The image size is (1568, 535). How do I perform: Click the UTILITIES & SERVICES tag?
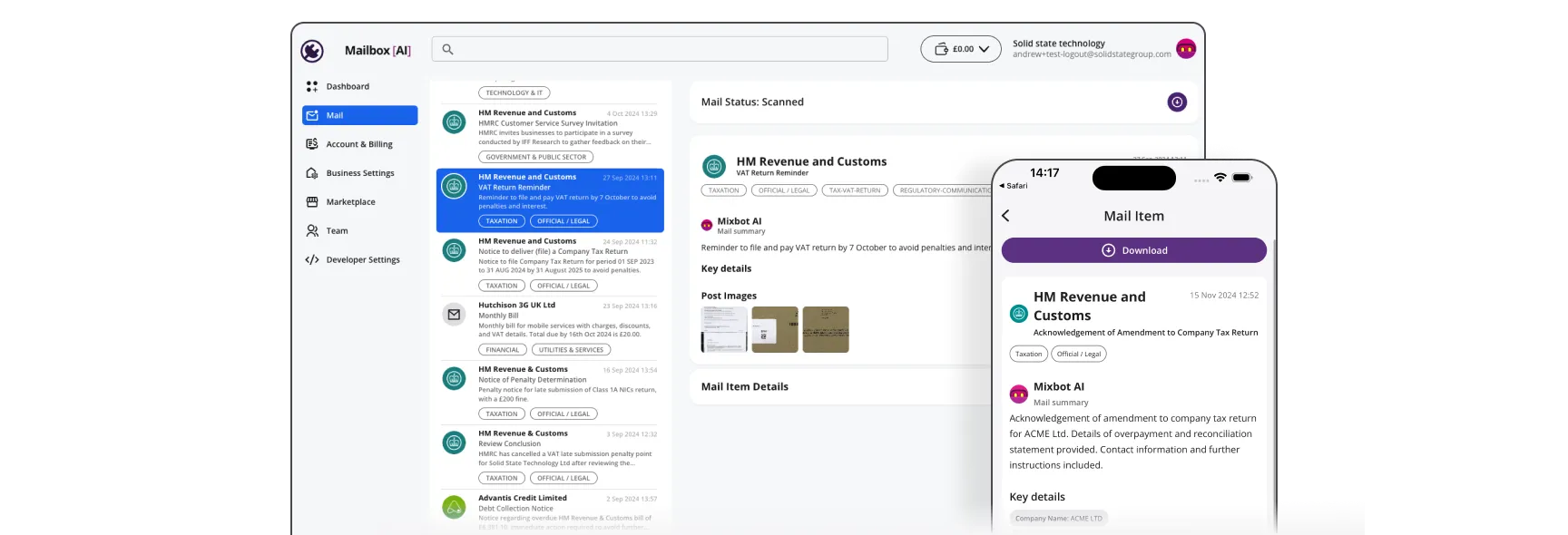(x=571, y=350)
